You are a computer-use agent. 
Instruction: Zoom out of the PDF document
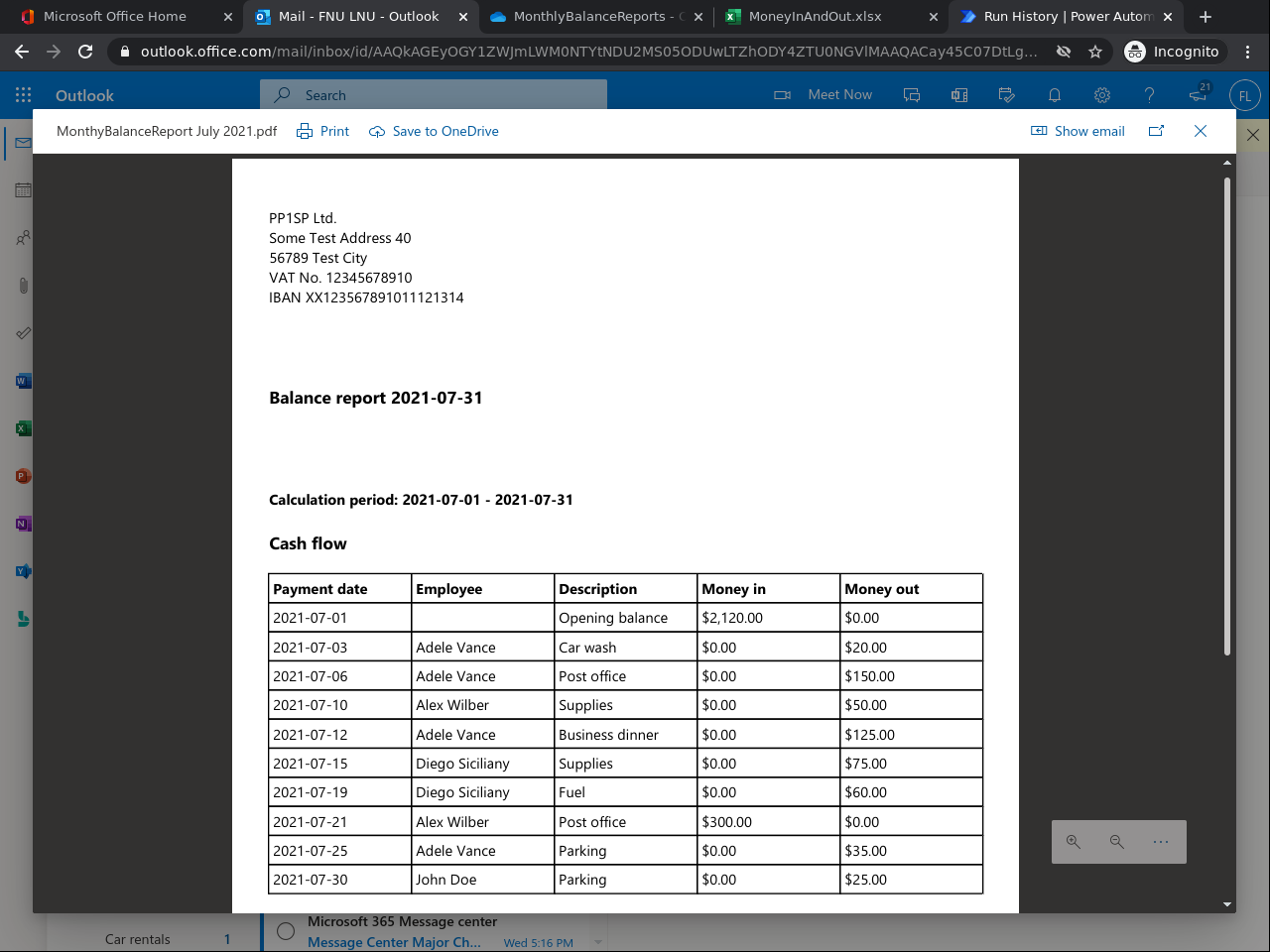[1117, 842]
